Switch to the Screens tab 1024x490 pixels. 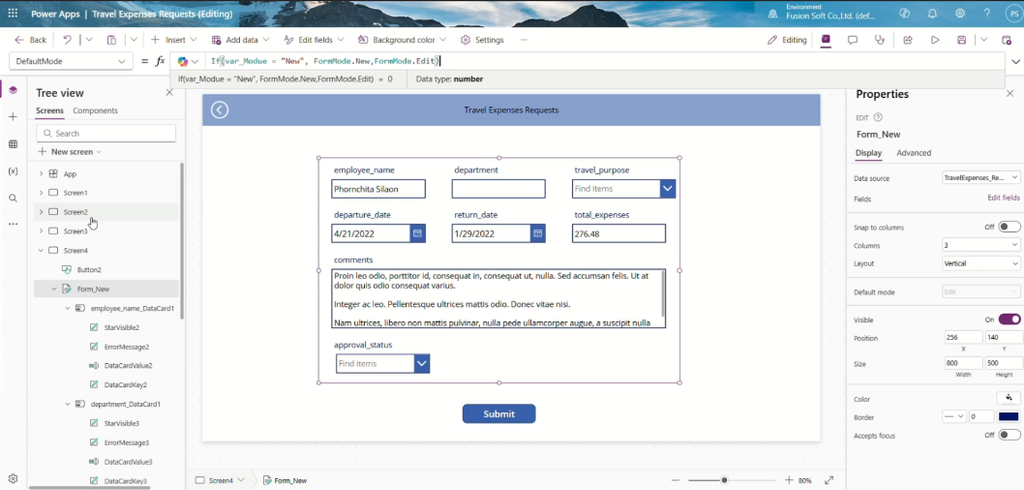click(50, 111)
